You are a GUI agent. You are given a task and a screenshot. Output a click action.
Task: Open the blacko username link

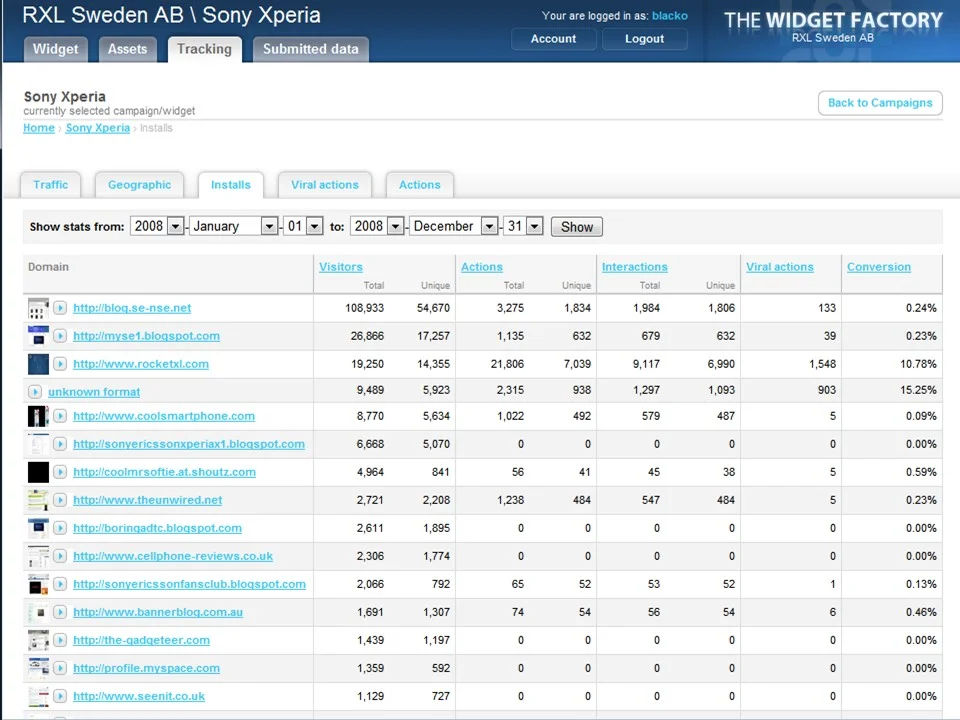click(670, 16)
